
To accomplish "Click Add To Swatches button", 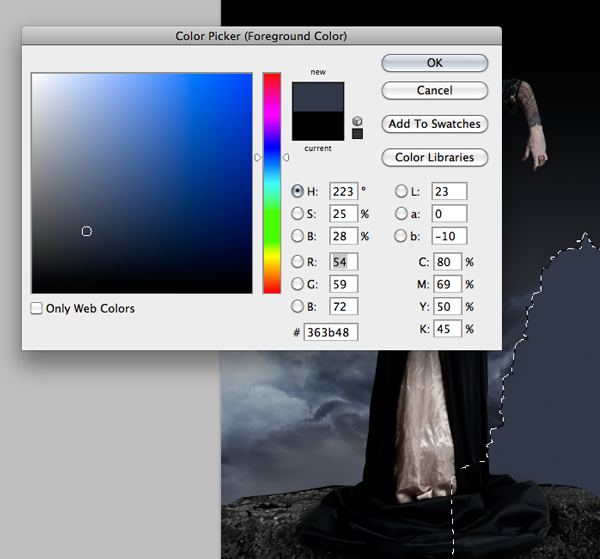I will point(435,124).
